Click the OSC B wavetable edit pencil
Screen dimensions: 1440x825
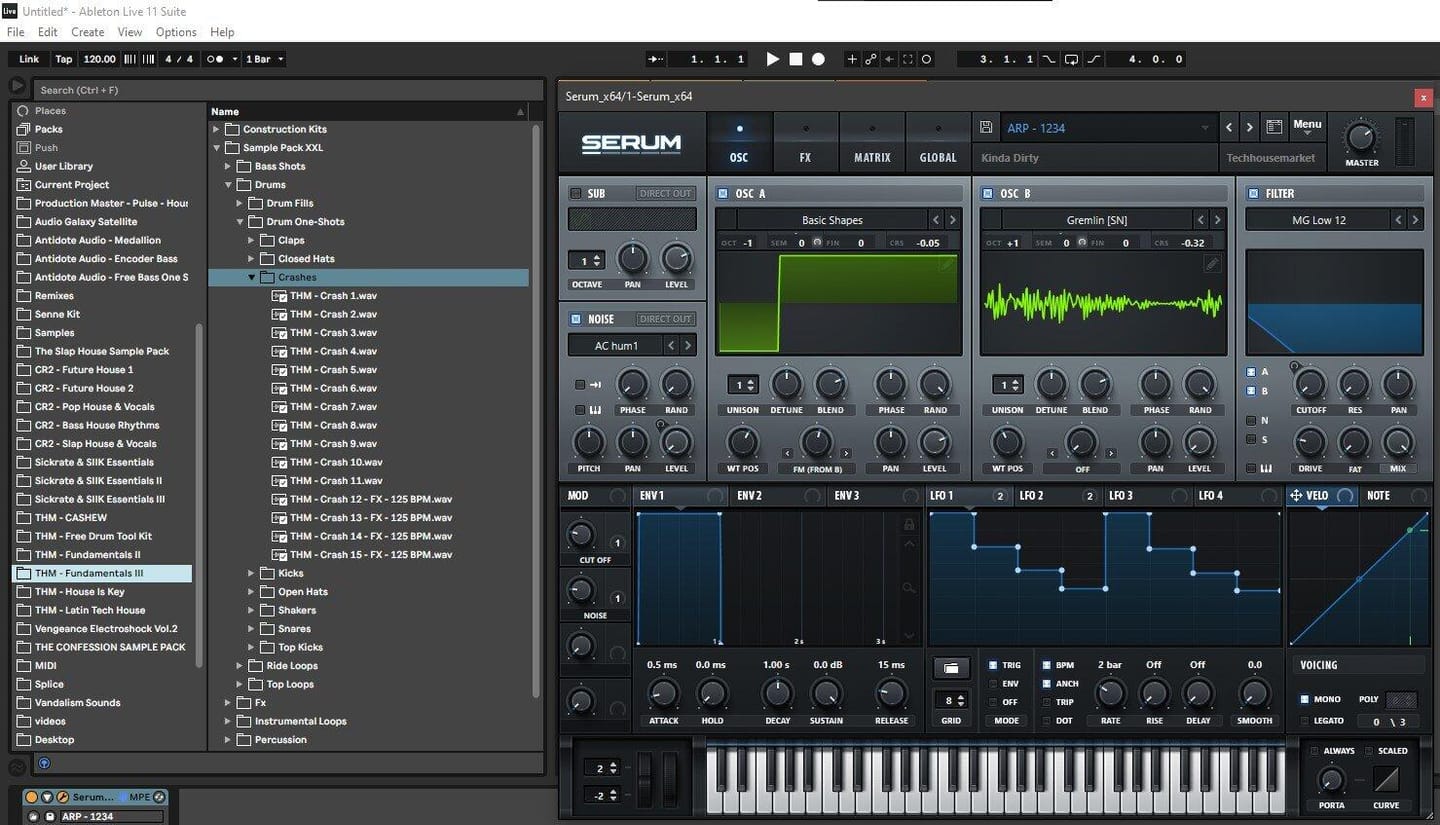pos(1212,264)
